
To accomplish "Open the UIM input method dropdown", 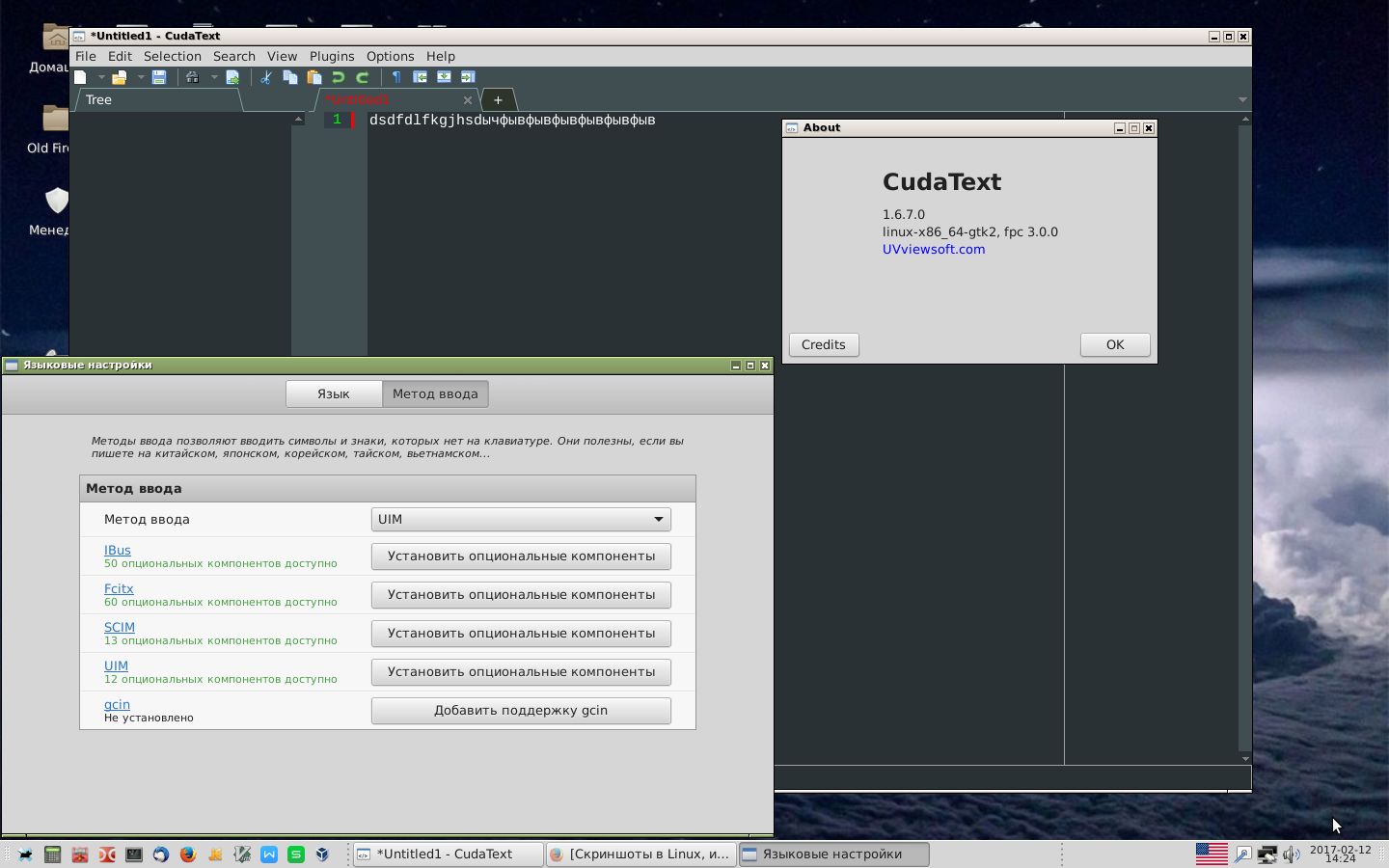I will click(x=521, y=519).
